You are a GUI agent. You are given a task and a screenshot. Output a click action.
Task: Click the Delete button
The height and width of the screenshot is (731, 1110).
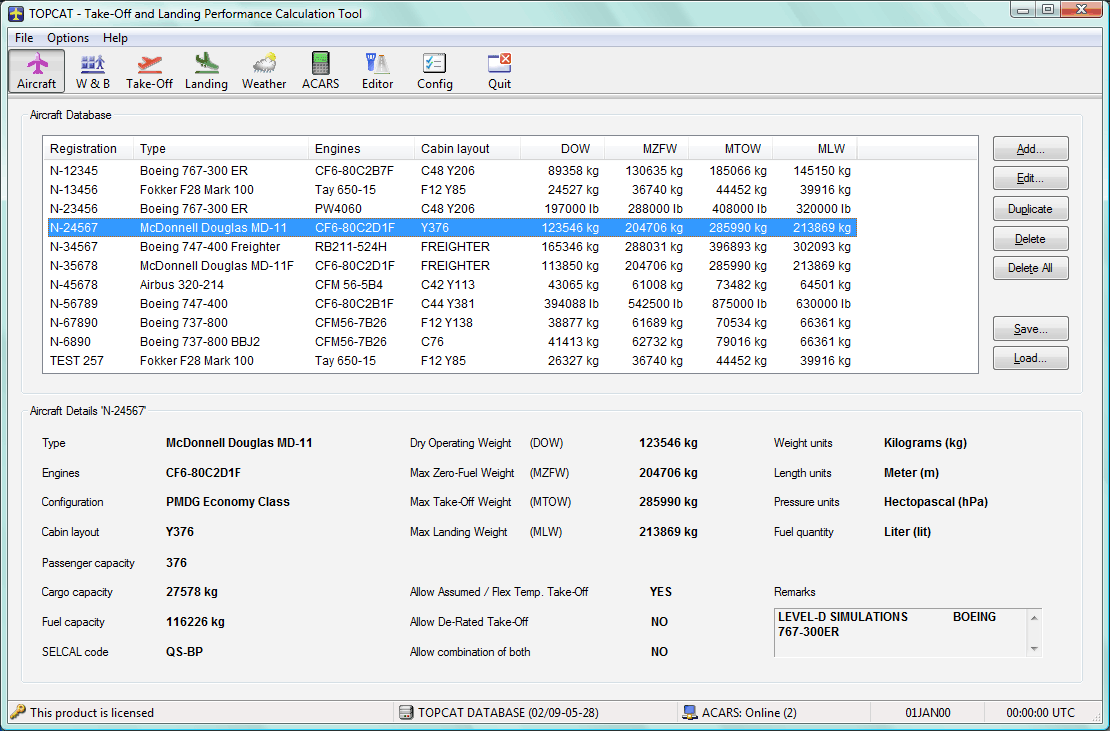click(x=1030, y=239)
